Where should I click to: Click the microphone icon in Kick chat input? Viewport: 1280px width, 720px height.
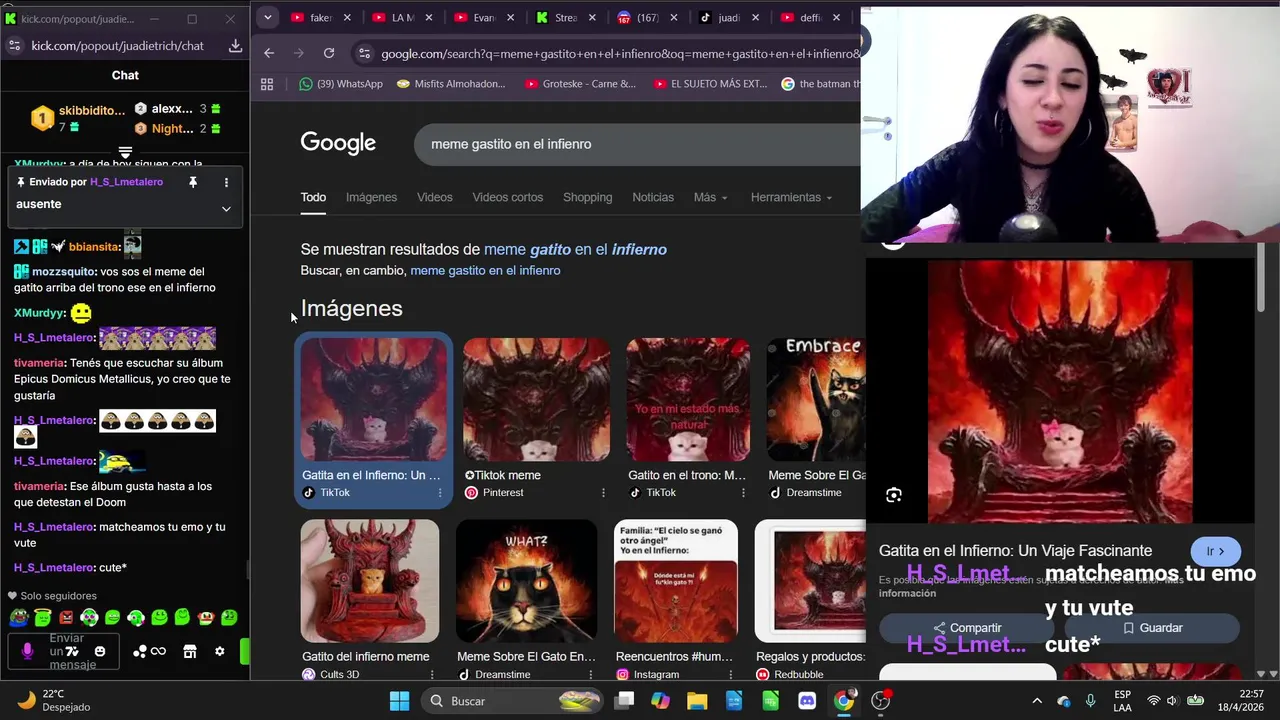(27, 651)
